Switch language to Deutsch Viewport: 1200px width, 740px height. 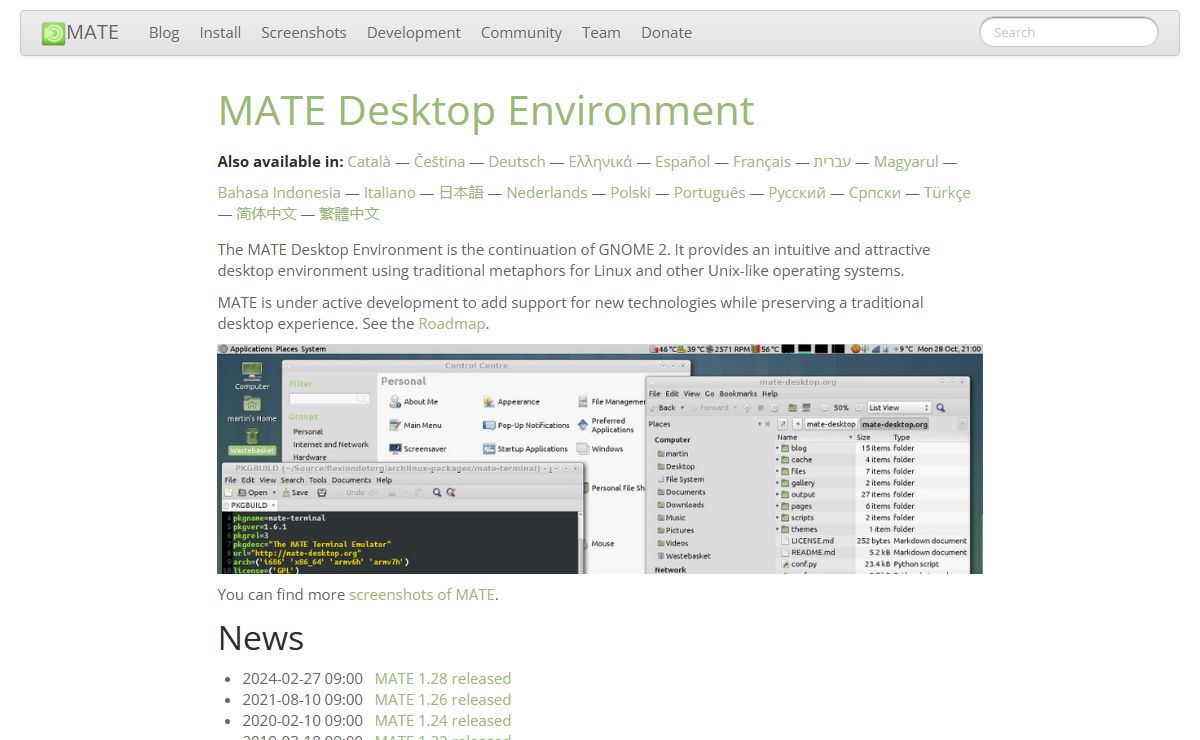(x=517, y=161)
